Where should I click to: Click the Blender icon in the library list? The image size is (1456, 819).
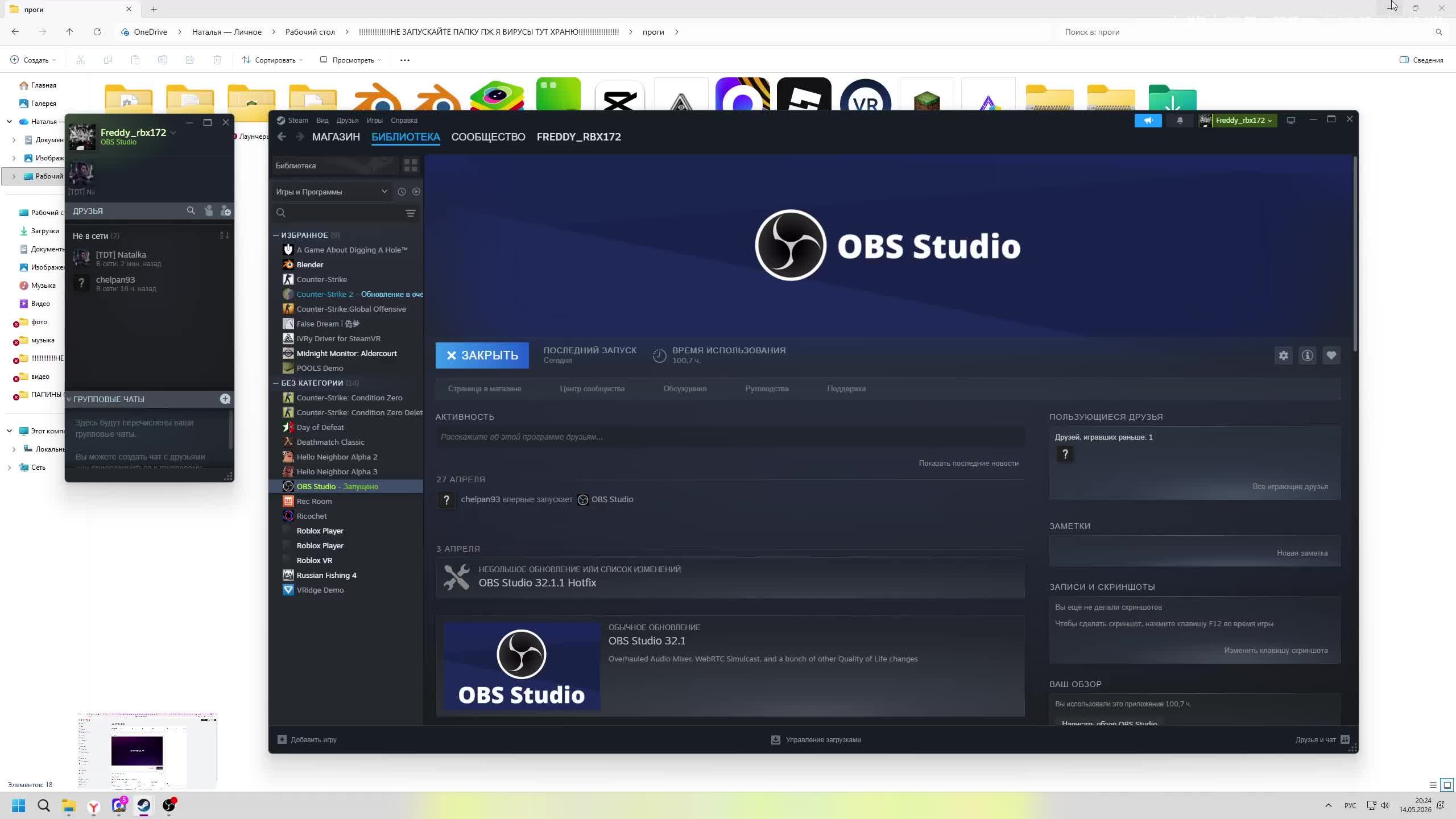(x=288, y=264)
